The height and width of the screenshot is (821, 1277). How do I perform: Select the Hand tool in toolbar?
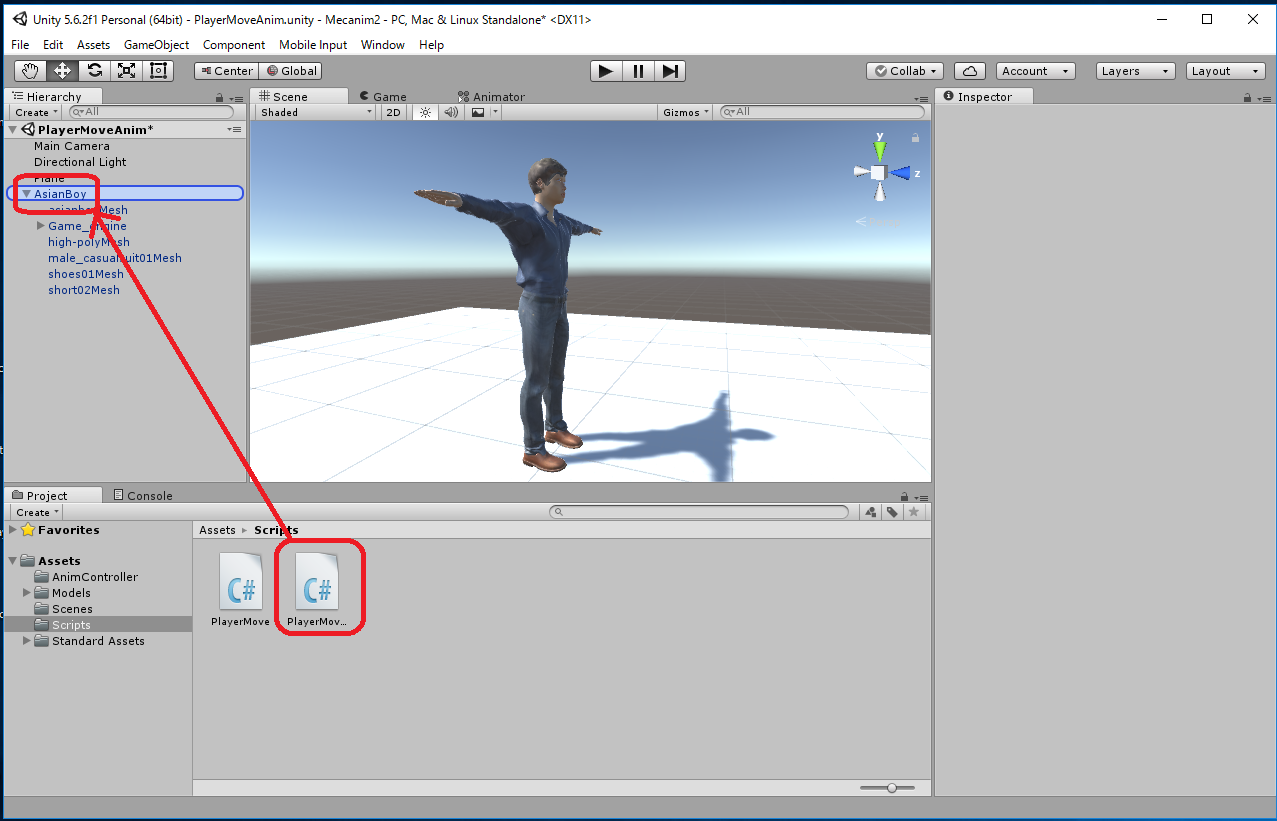pyautogui.click(x=30, y=70)
